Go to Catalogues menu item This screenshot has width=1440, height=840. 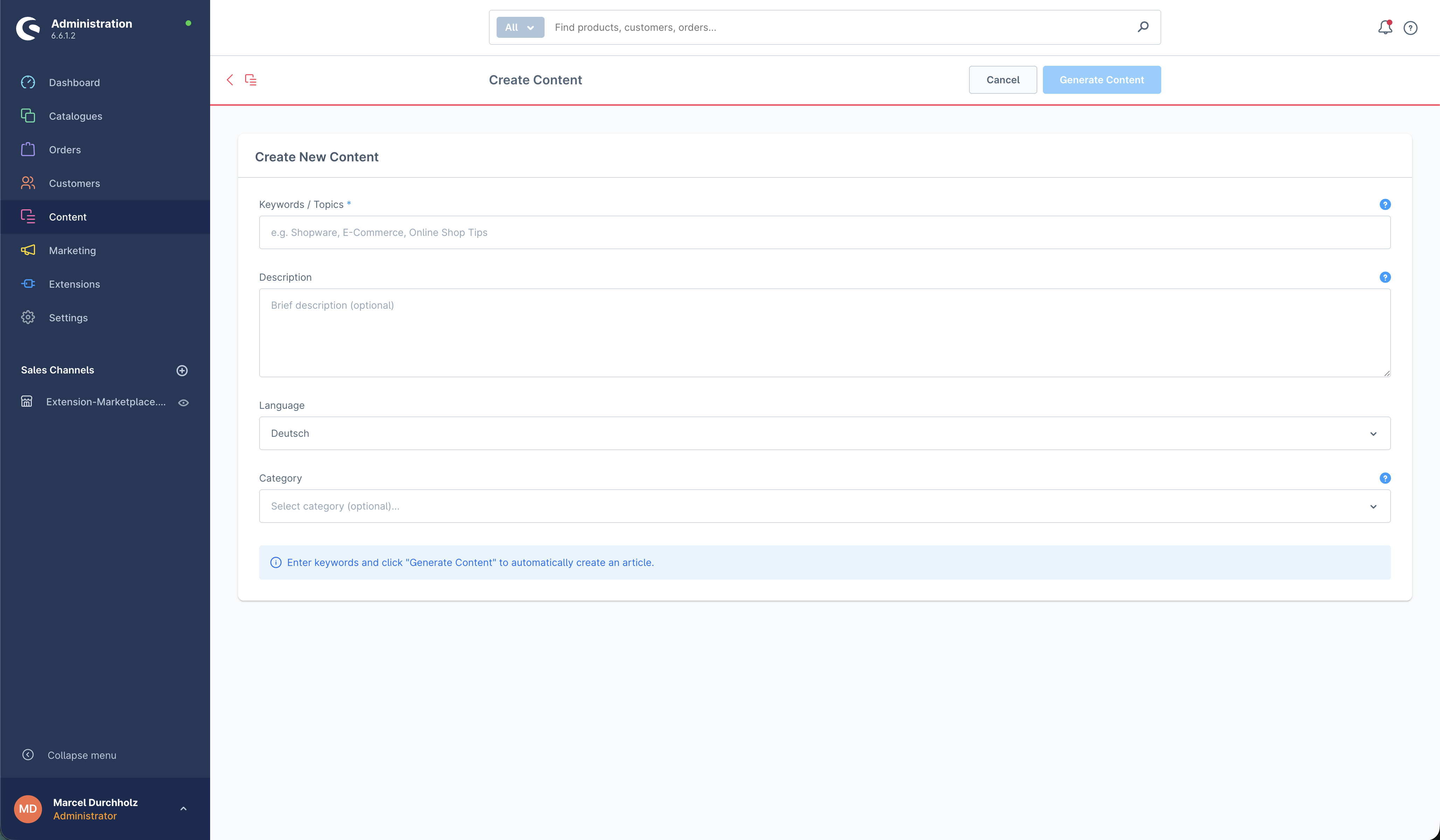point(75,116)
